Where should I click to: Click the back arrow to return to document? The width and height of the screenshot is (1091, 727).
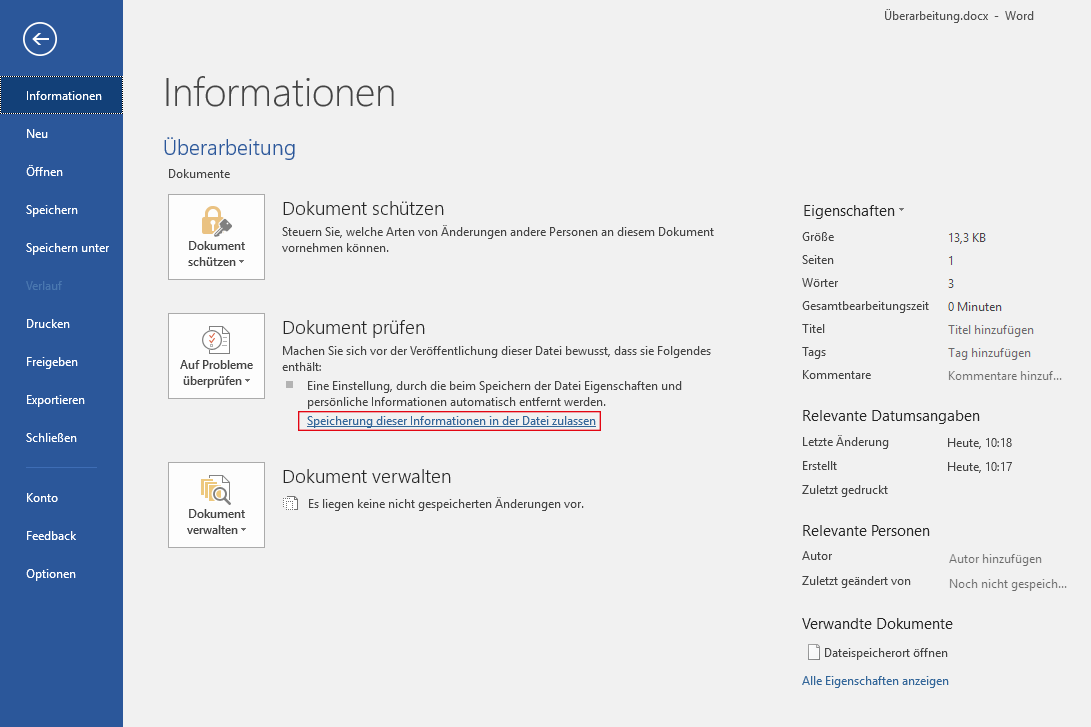pos(40,39)
